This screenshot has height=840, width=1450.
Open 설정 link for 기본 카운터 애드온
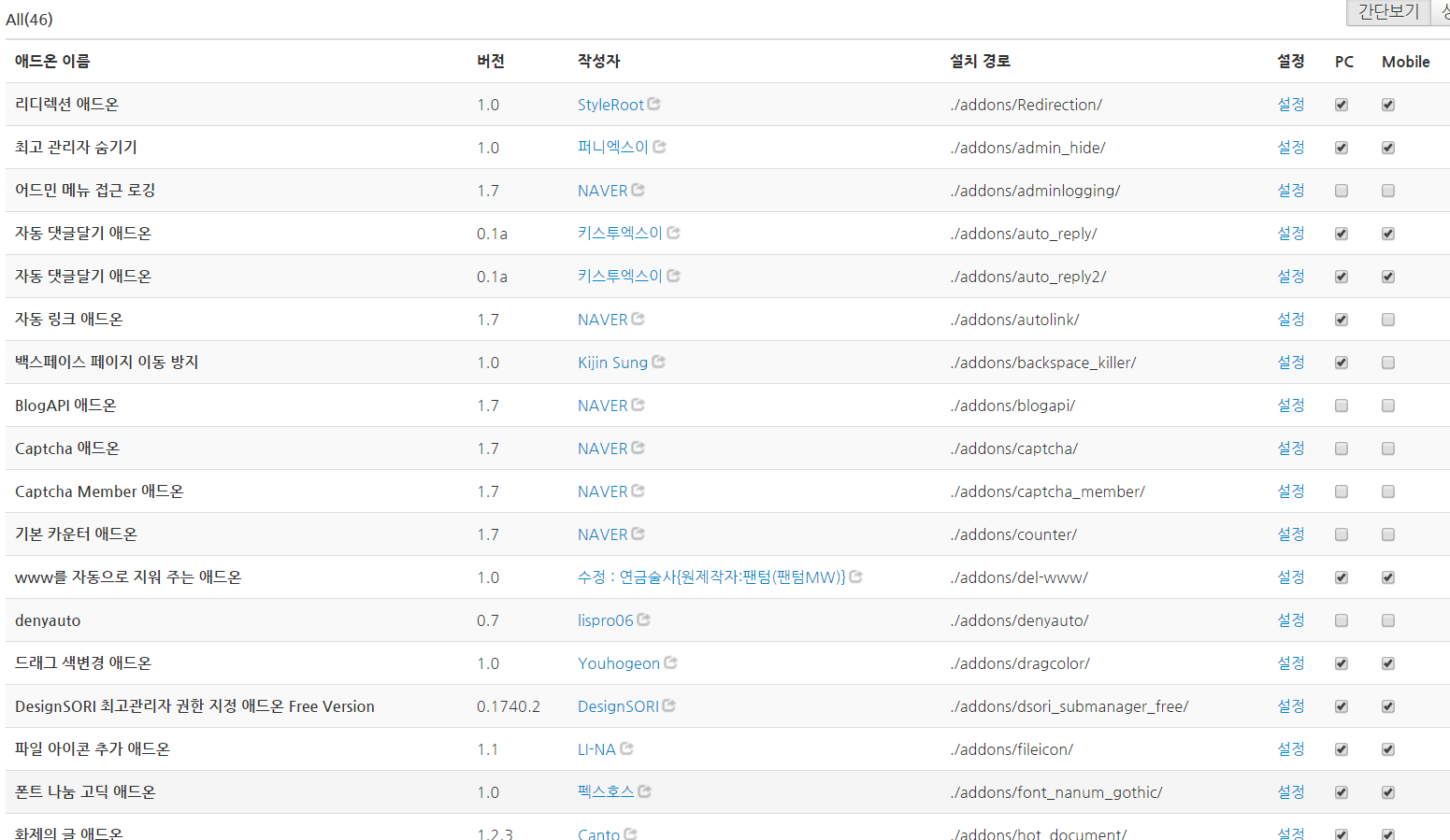pos(1290,534)
